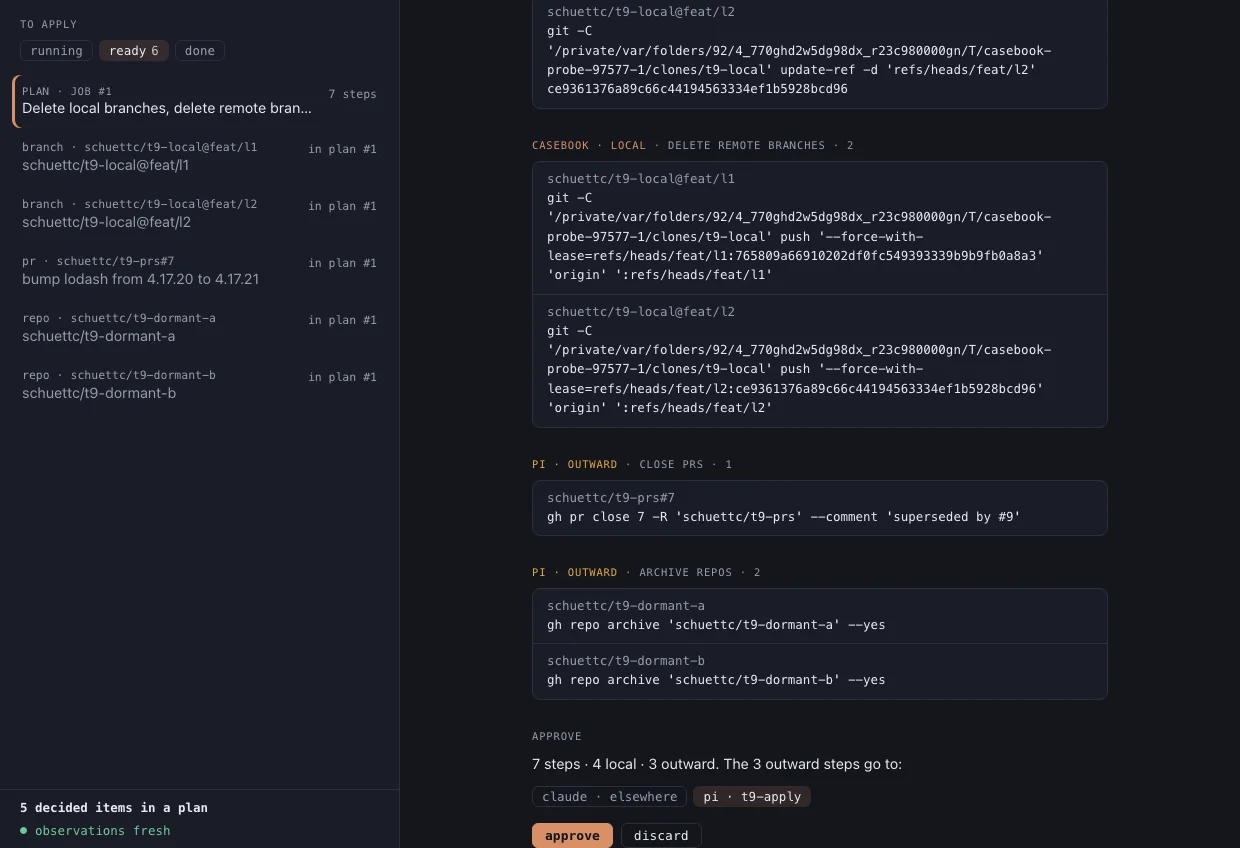This screenshot has width=1240, height=848.
Task: Select the ready 6 filter tab
Action: [x=134, y=51]
